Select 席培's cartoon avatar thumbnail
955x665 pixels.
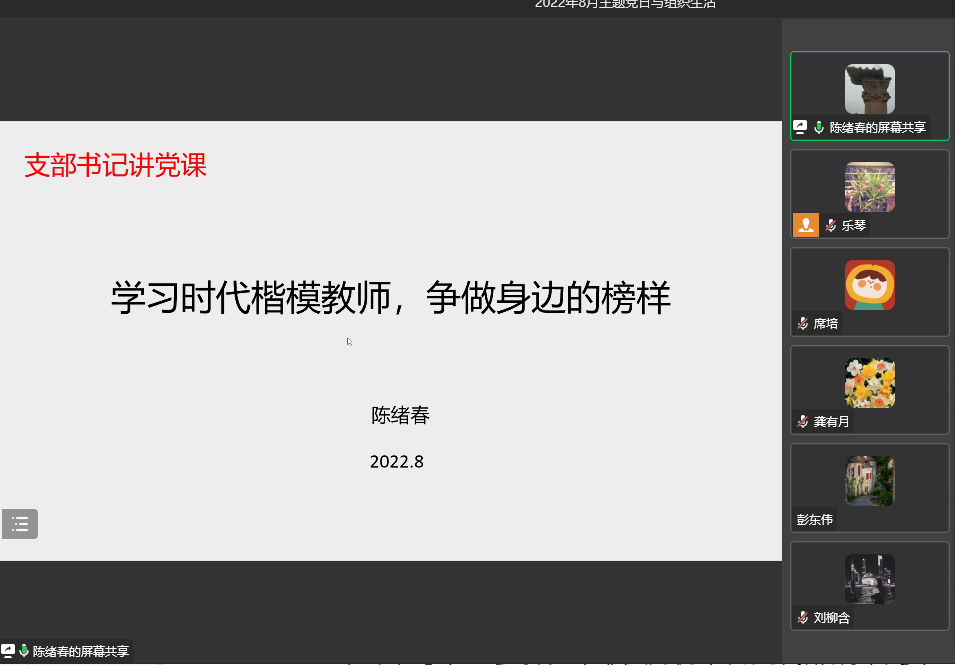tap(869, 285)
